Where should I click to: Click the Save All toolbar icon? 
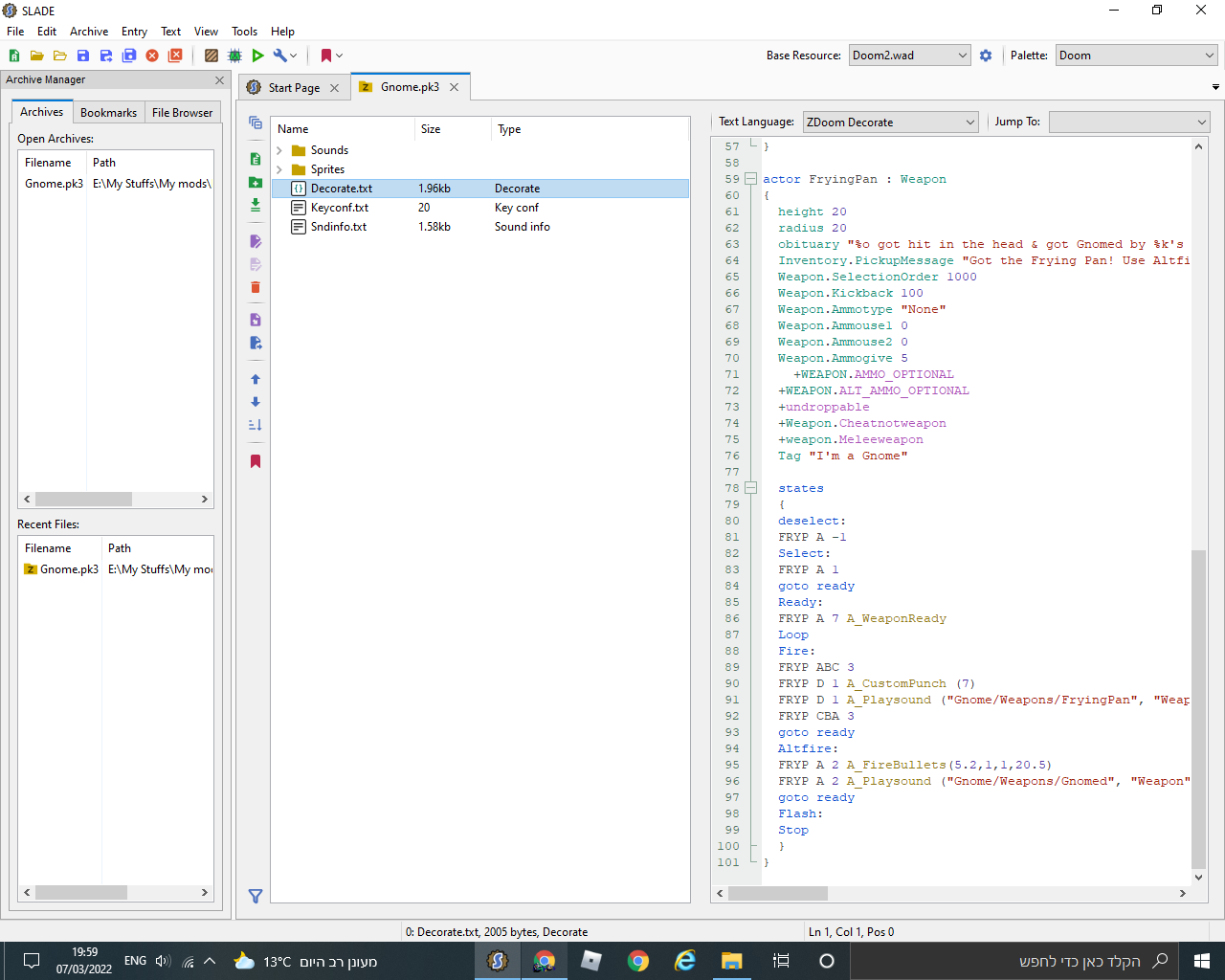pos(129,56)
